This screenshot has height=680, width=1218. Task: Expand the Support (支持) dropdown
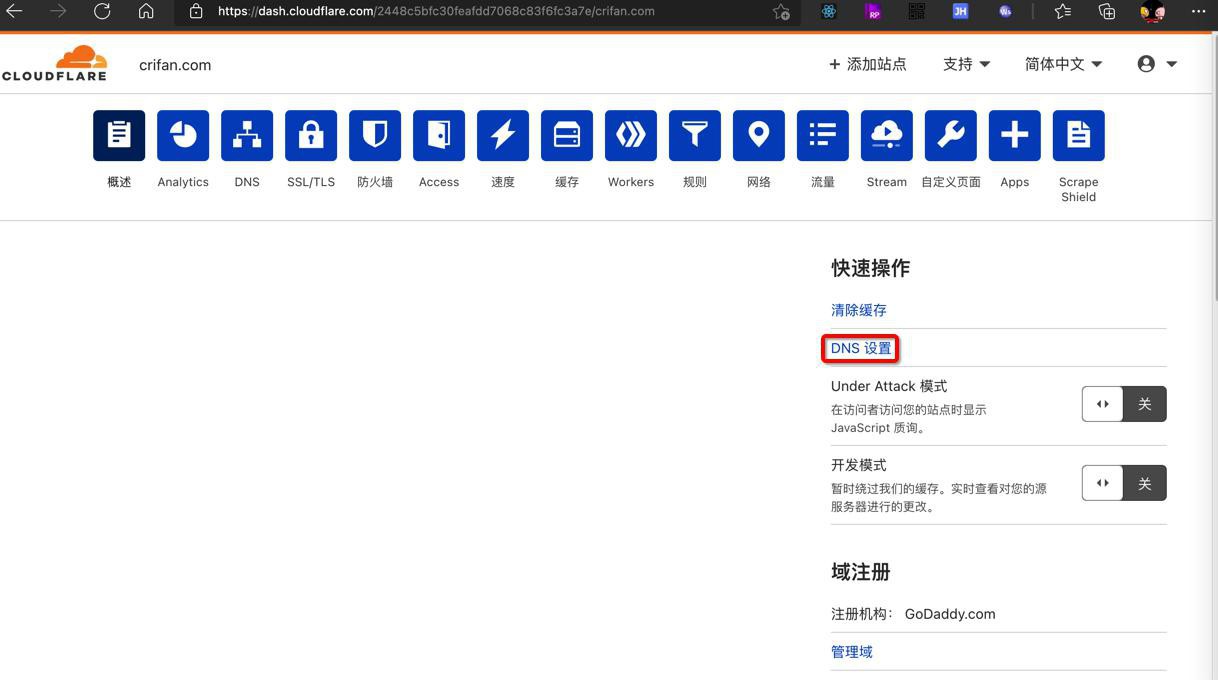[966, 64]
